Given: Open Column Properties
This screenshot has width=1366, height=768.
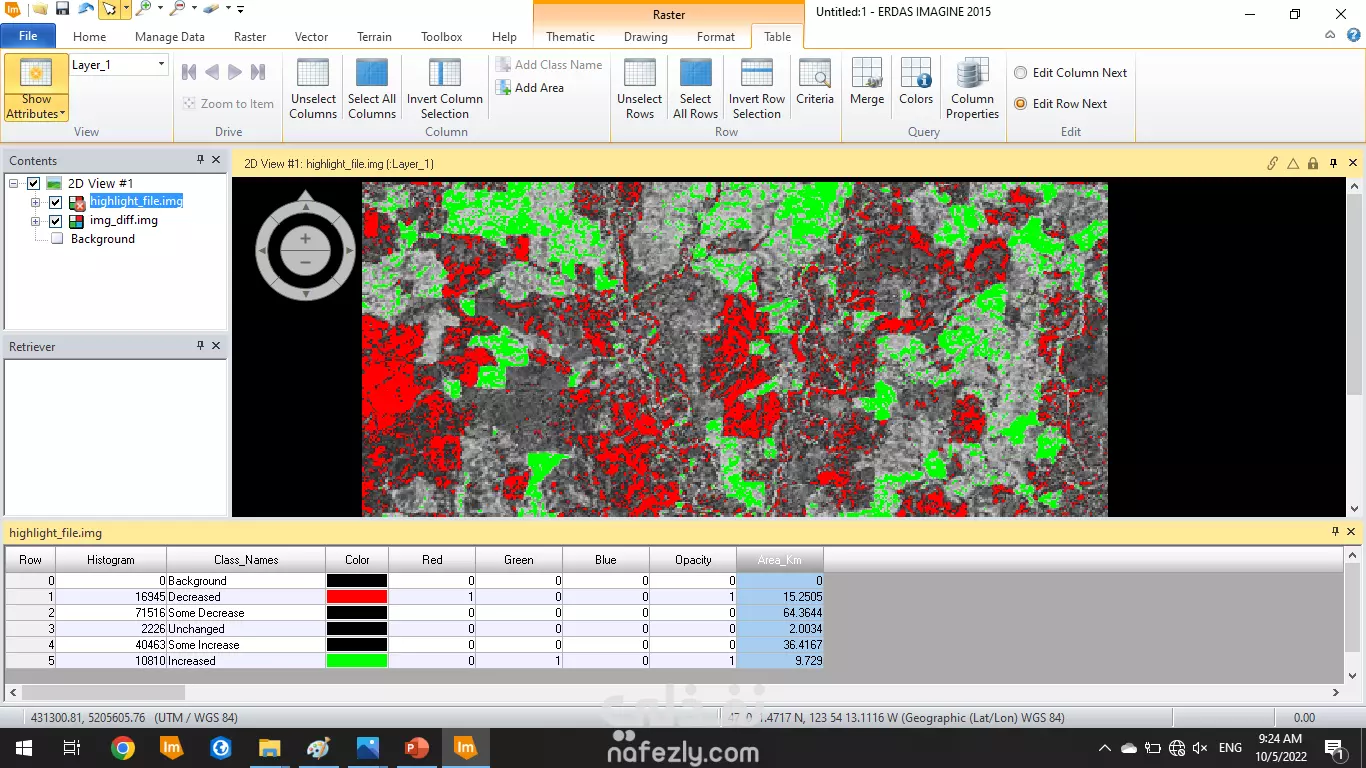Looking at the screenshot, I should pyautogui.click(x=971, y=88).
